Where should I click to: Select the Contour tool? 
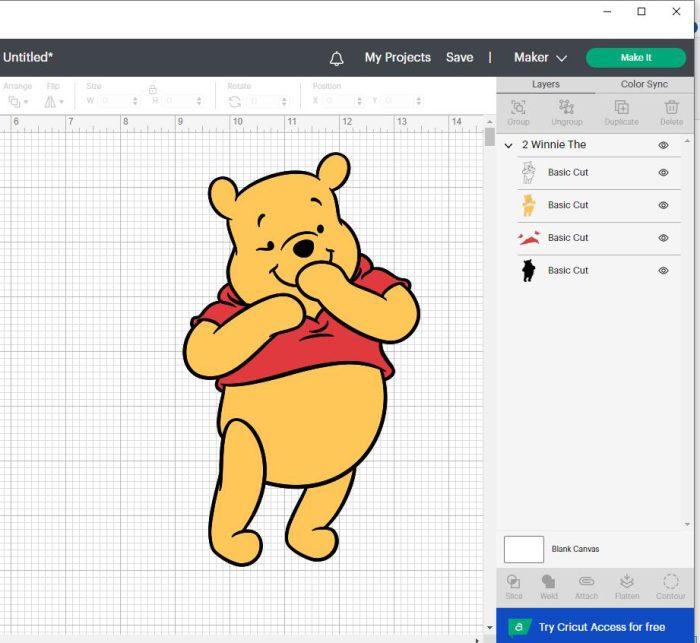tap(671, 581)
